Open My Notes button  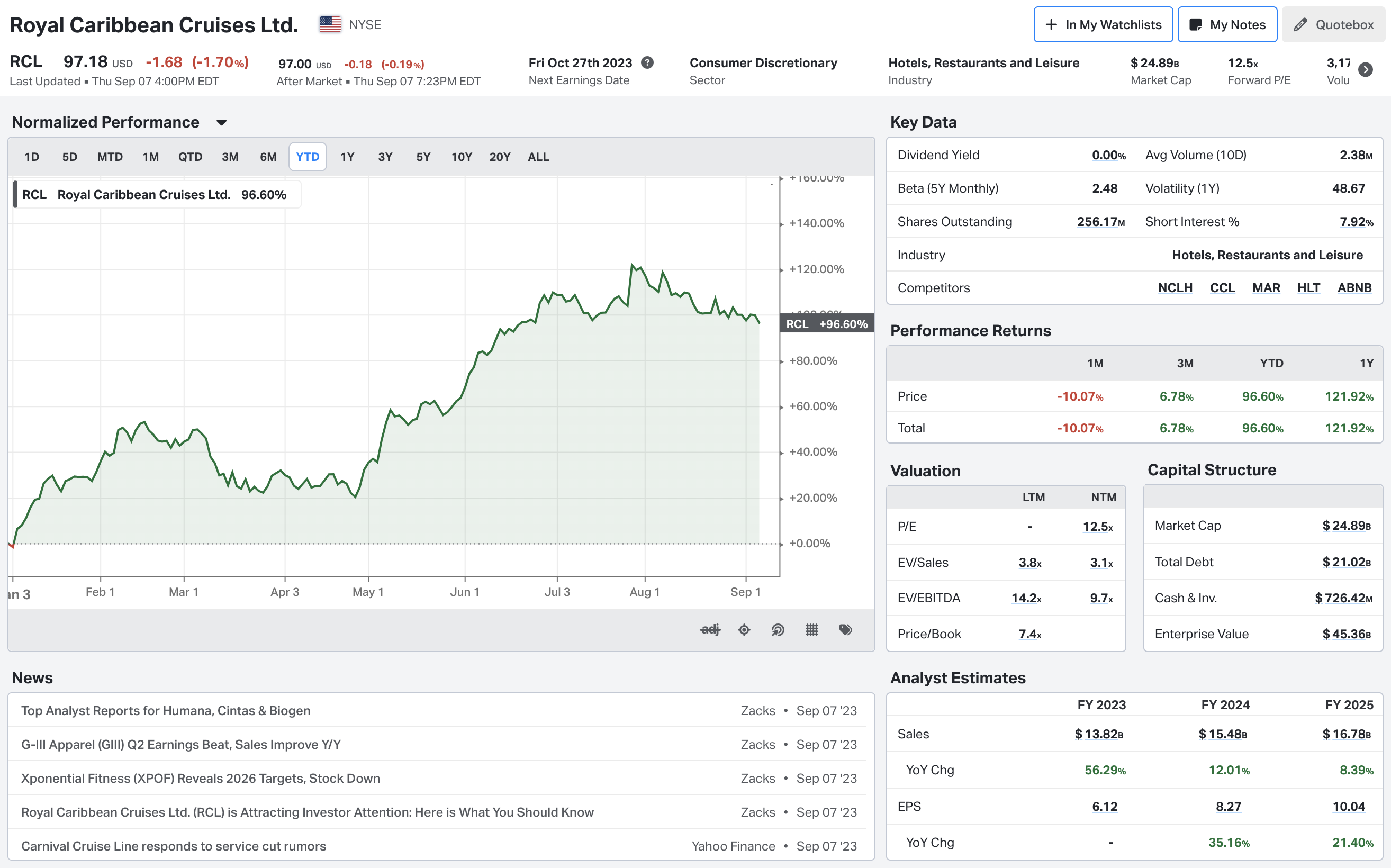pyautogui.click(x=1227, y=25)
